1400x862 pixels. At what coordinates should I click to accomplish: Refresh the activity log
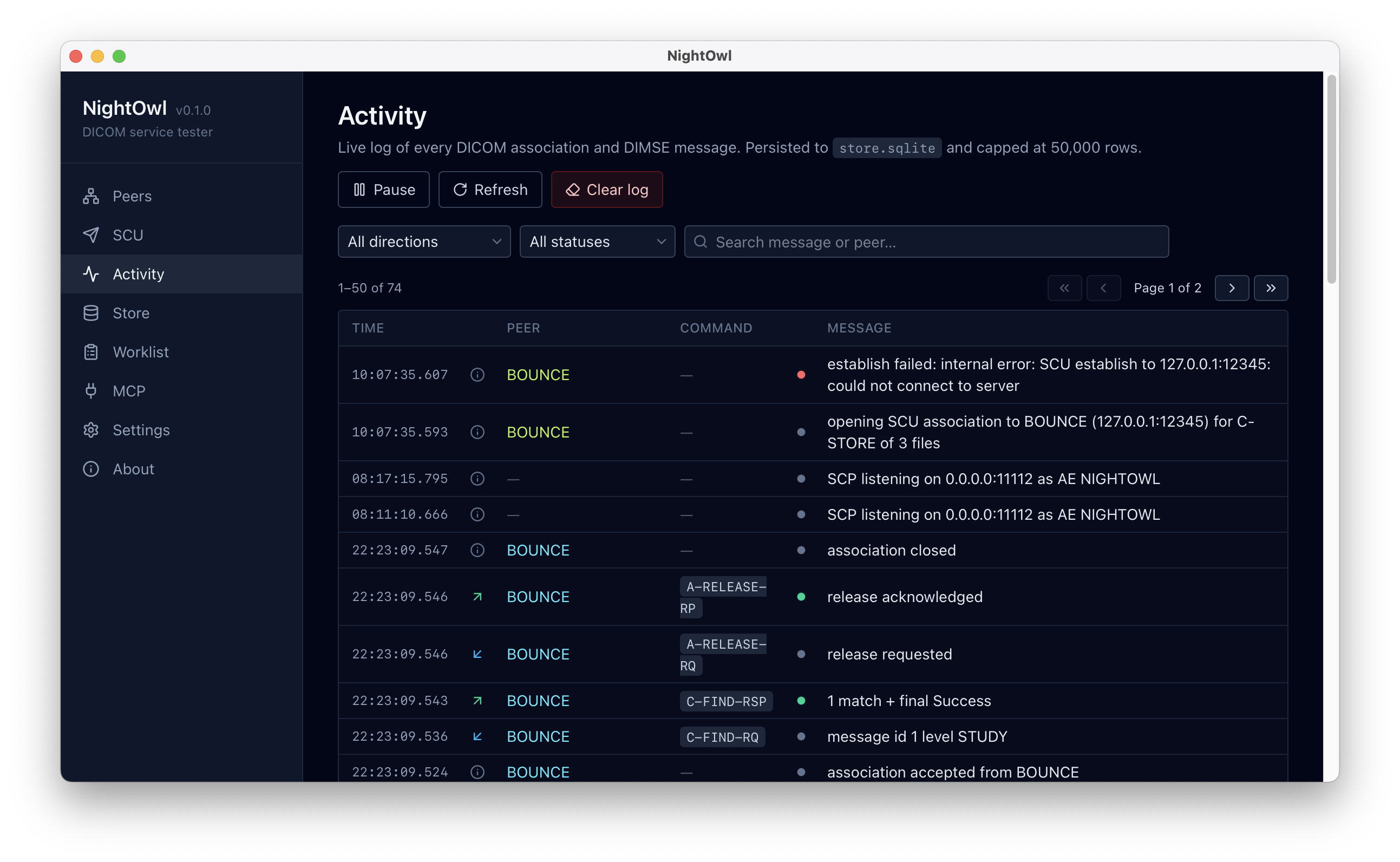(x=489, y=190)
